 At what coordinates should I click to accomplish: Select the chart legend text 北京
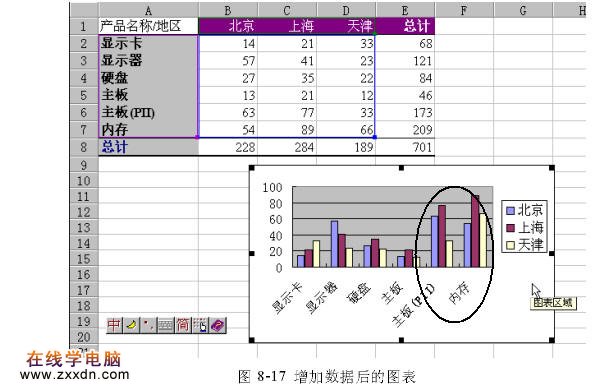[530, 210]
